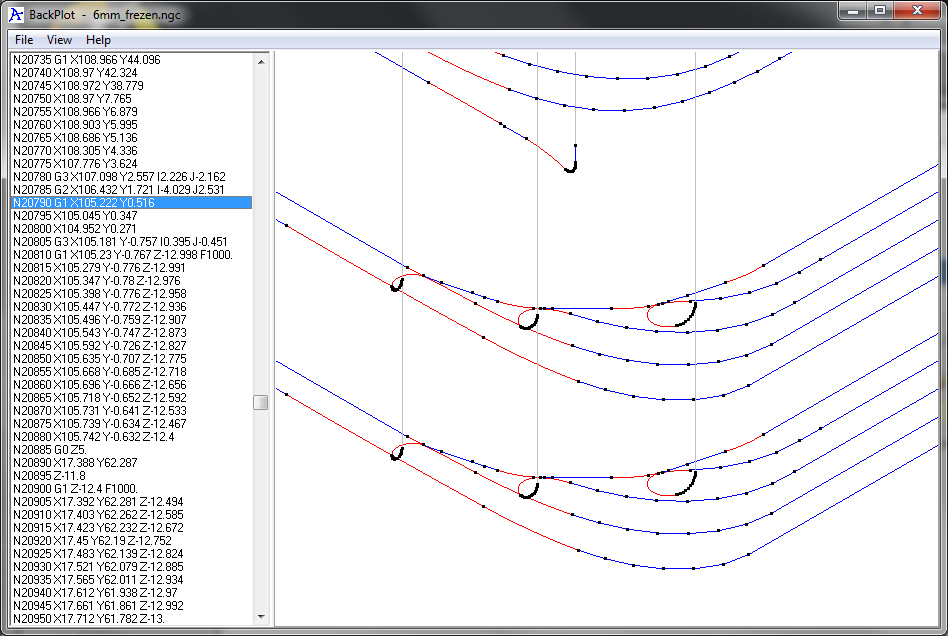Select line N20845 X105.592 Y-0.726 Z-12.827
The width and height of the screenshot is (948, 636).
pos(131,346)
